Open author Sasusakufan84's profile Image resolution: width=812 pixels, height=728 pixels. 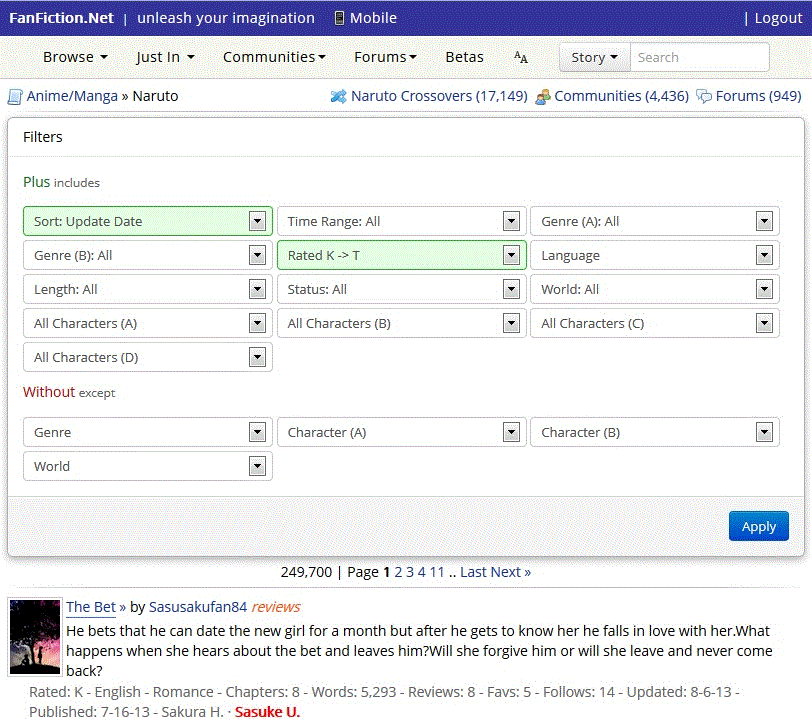[x=198, y=607]
